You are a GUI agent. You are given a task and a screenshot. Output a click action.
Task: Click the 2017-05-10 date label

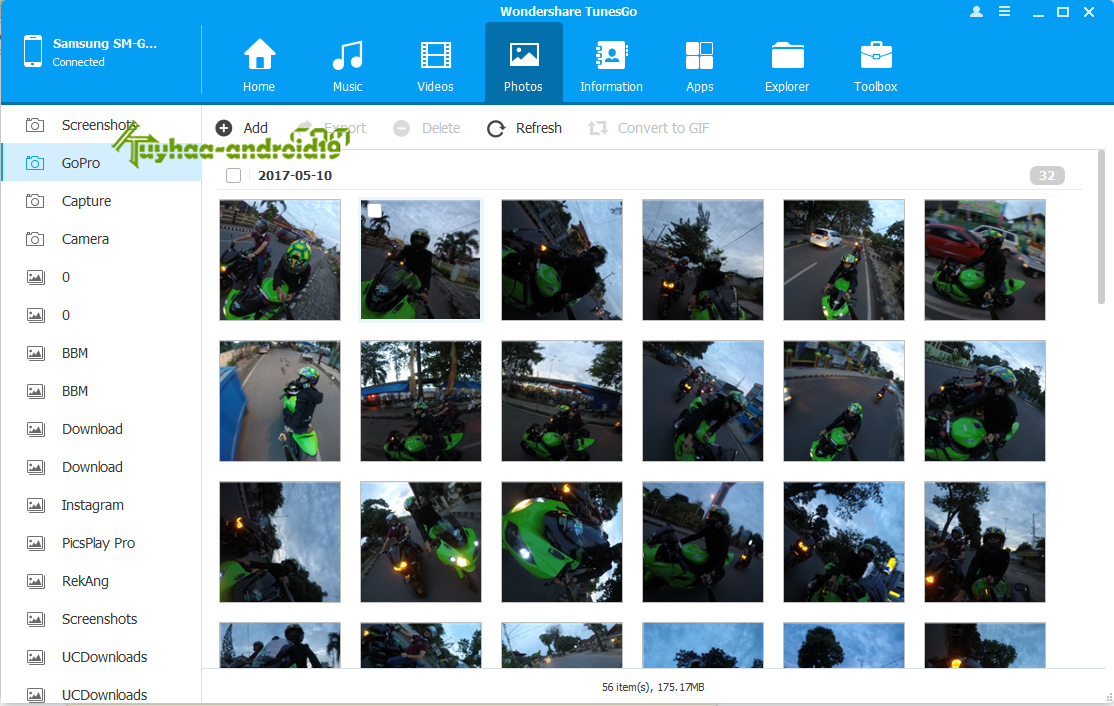tap(295, 175)
